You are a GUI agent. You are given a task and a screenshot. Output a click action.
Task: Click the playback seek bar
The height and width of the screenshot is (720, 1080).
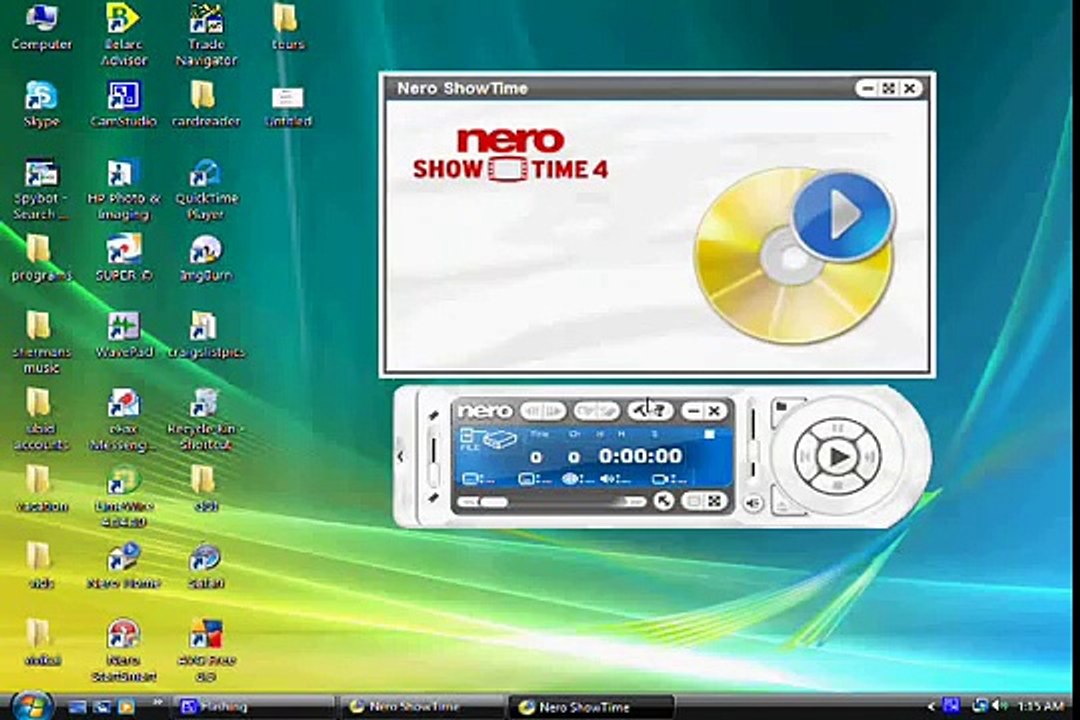pos(551,502)
